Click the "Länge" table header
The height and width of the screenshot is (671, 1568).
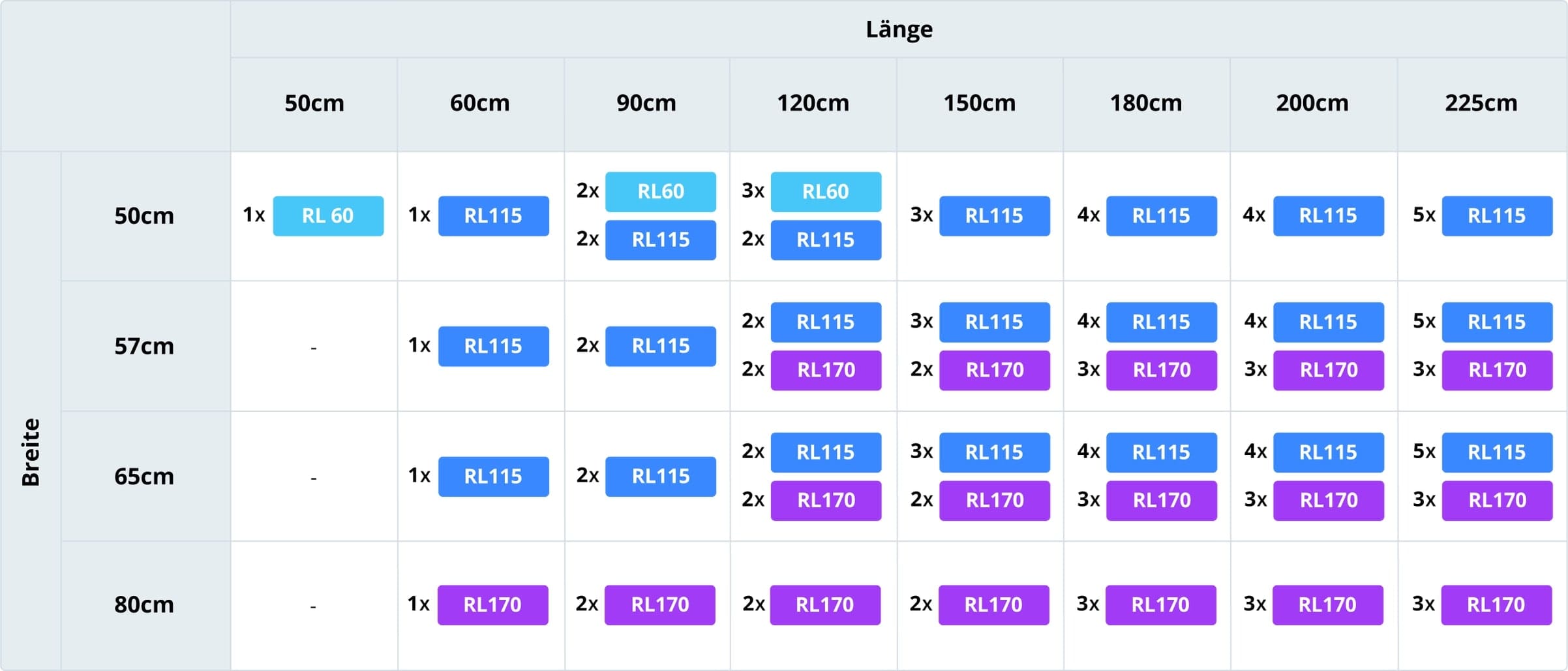899,29
